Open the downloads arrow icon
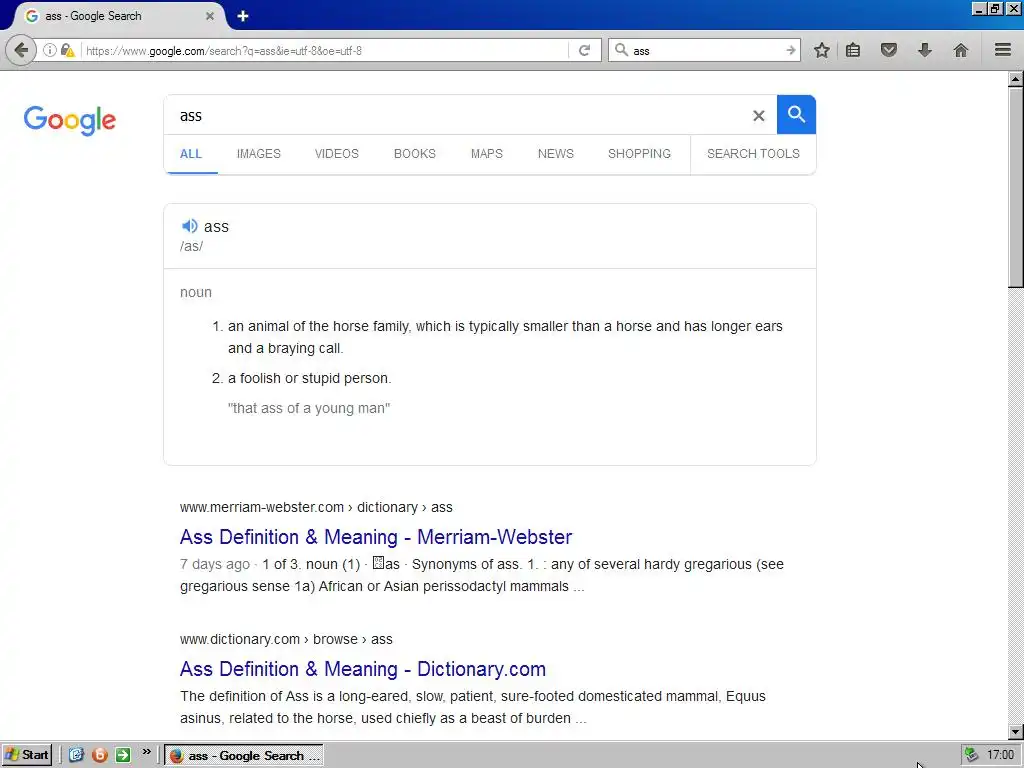Viewport: 1024px width, 768px height. point(925,50)
